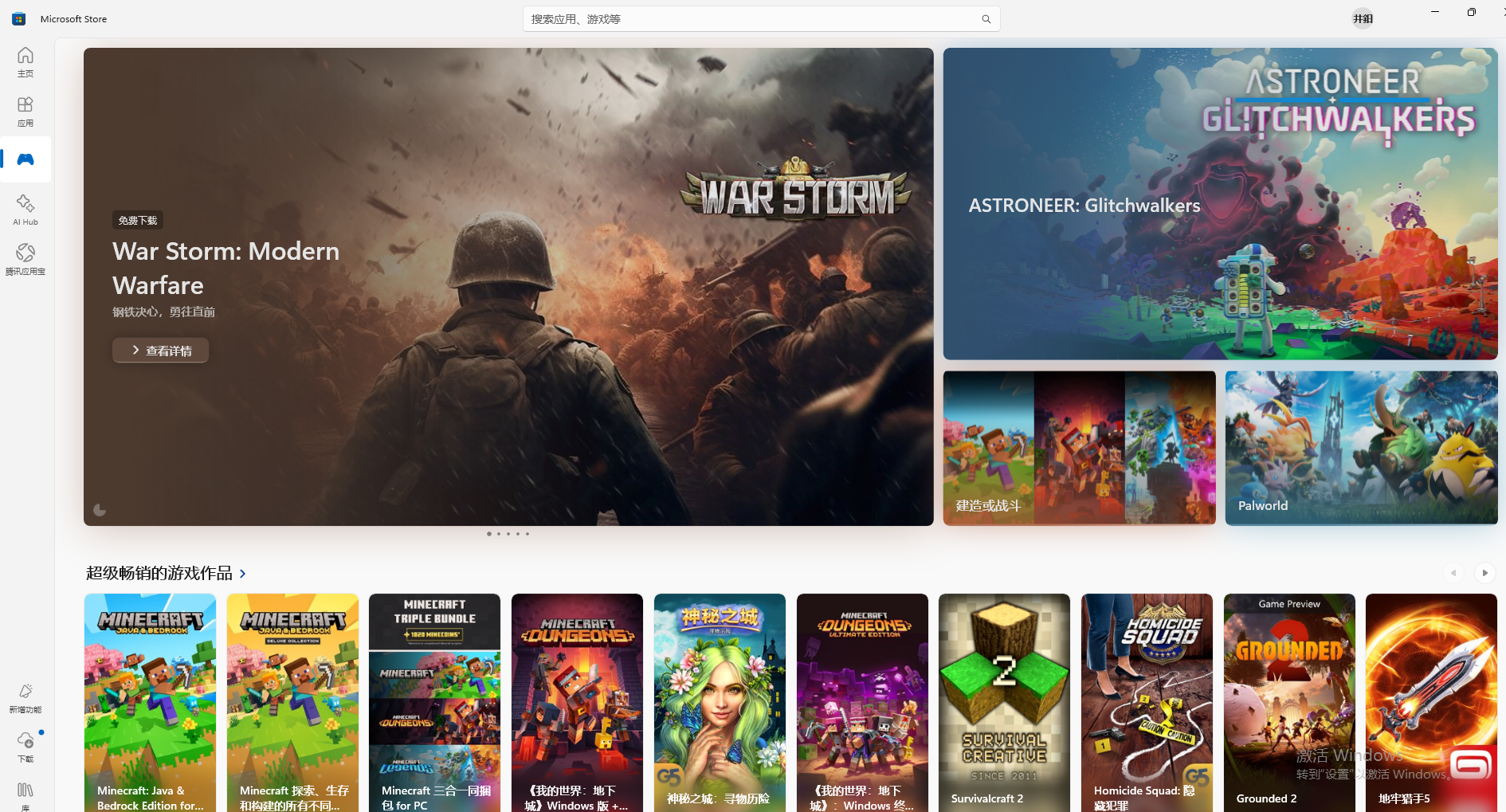Open Library (库) sidebar icon
The height and width of the screenshot is (812, 1506).
pos(25,794)
